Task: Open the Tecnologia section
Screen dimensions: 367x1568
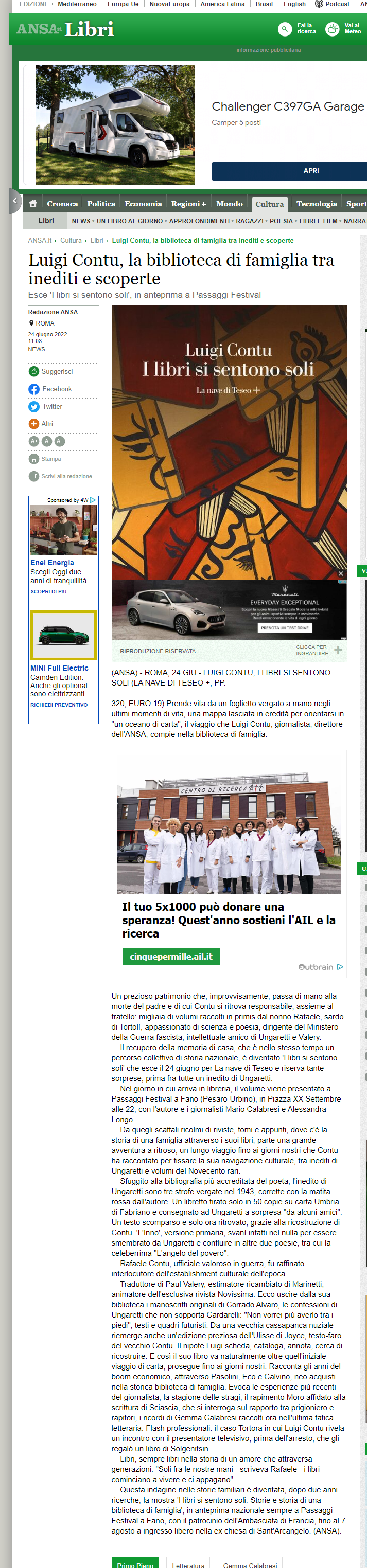Action: (317, 203)
